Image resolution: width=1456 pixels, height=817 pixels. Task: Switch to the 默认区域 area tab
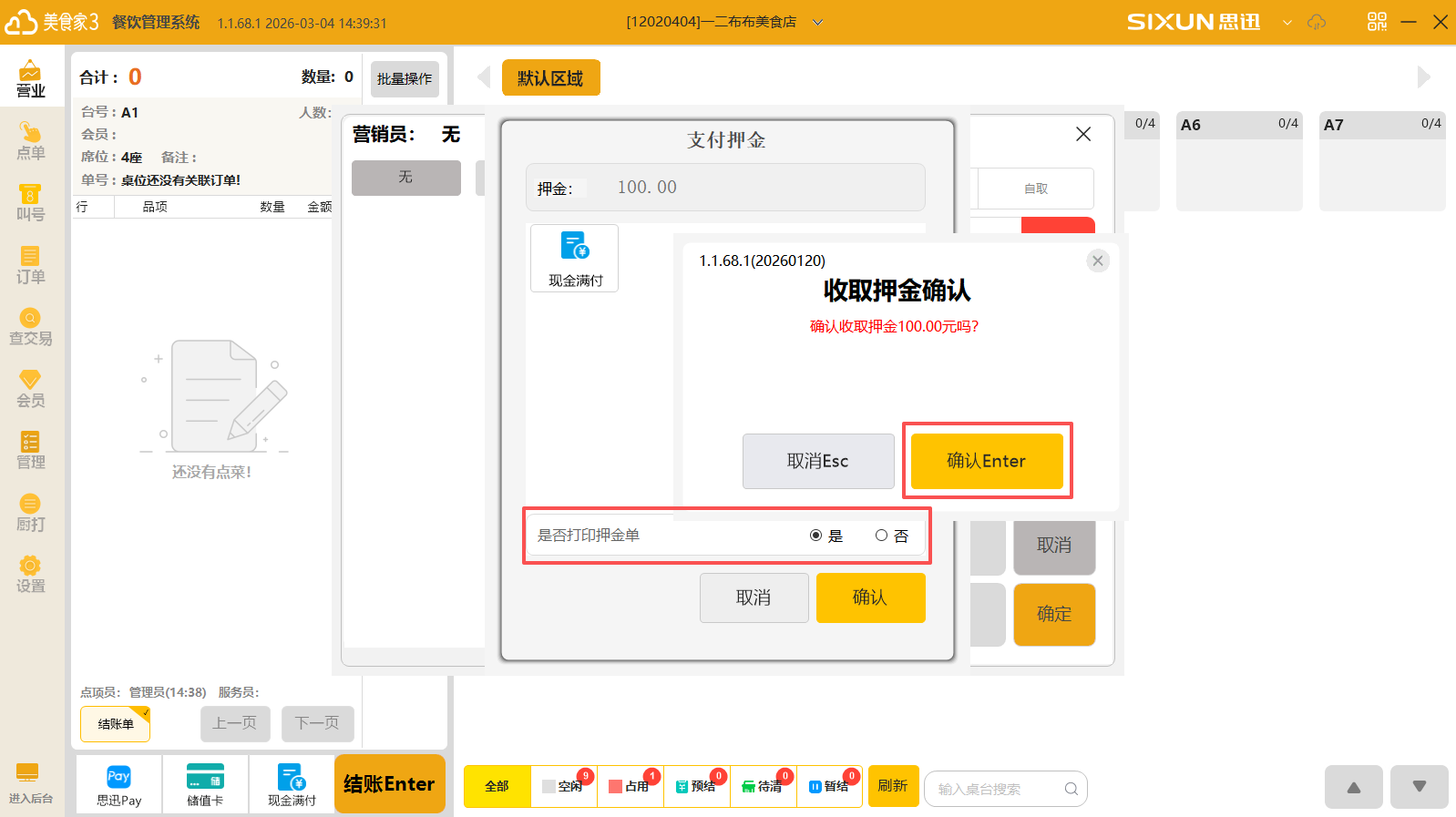click(x=550, y=78)
